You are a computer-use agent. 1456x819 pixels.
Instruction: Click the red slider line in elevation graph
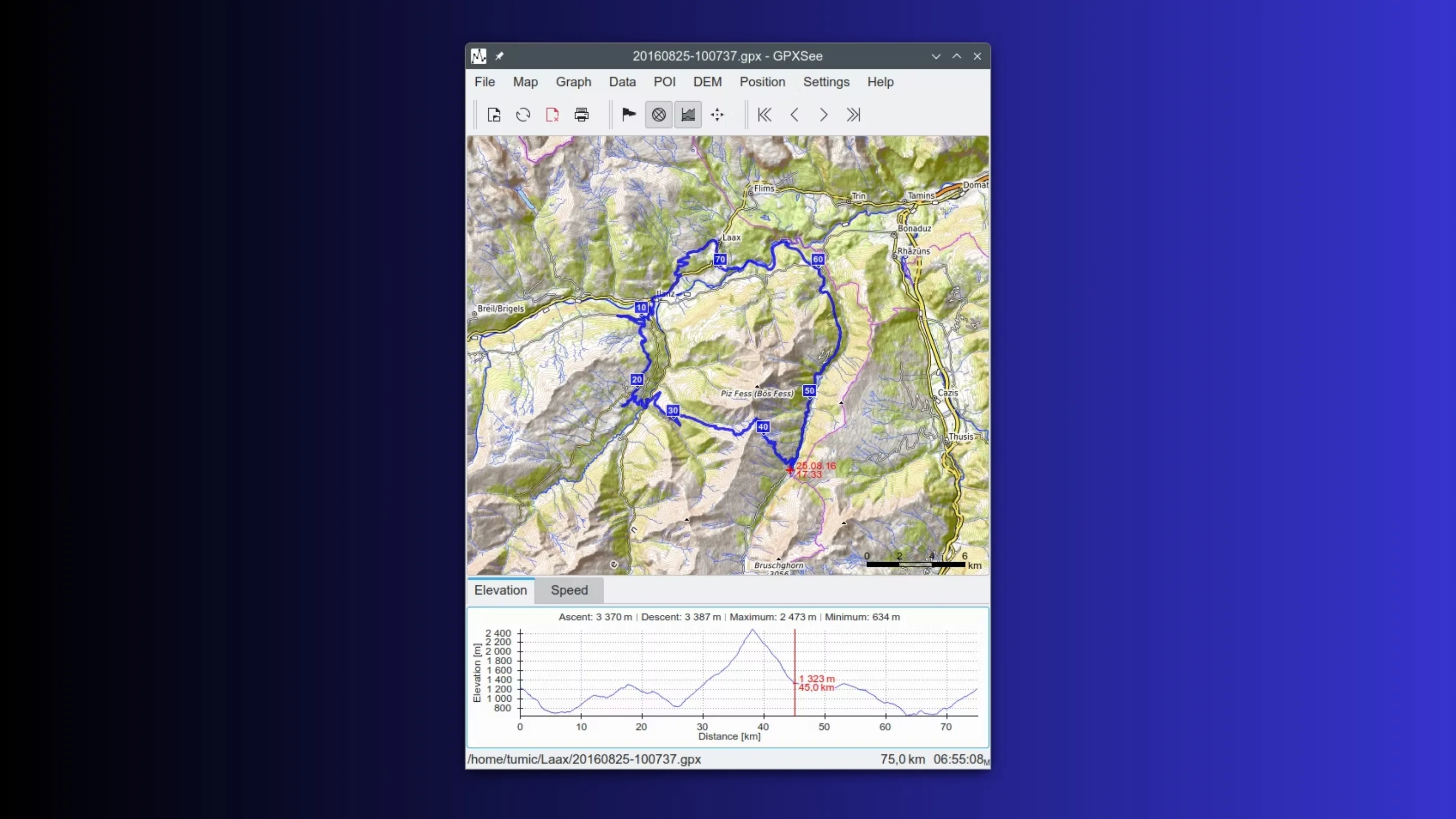coord(795,672)
